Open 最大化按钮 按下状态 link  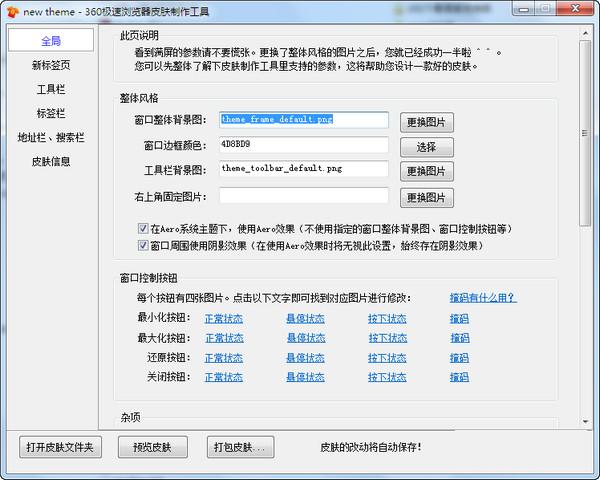(388, 338)
